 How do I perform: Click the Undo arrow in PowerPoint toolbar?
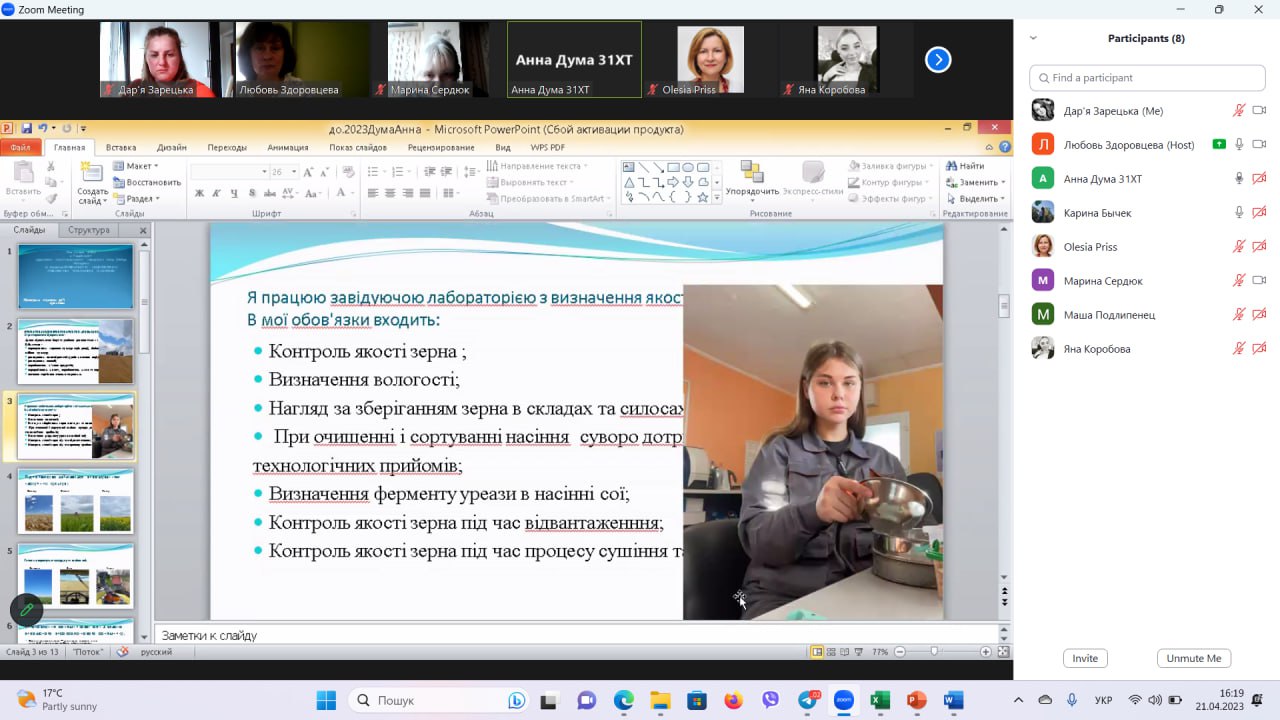pos(43,128)
